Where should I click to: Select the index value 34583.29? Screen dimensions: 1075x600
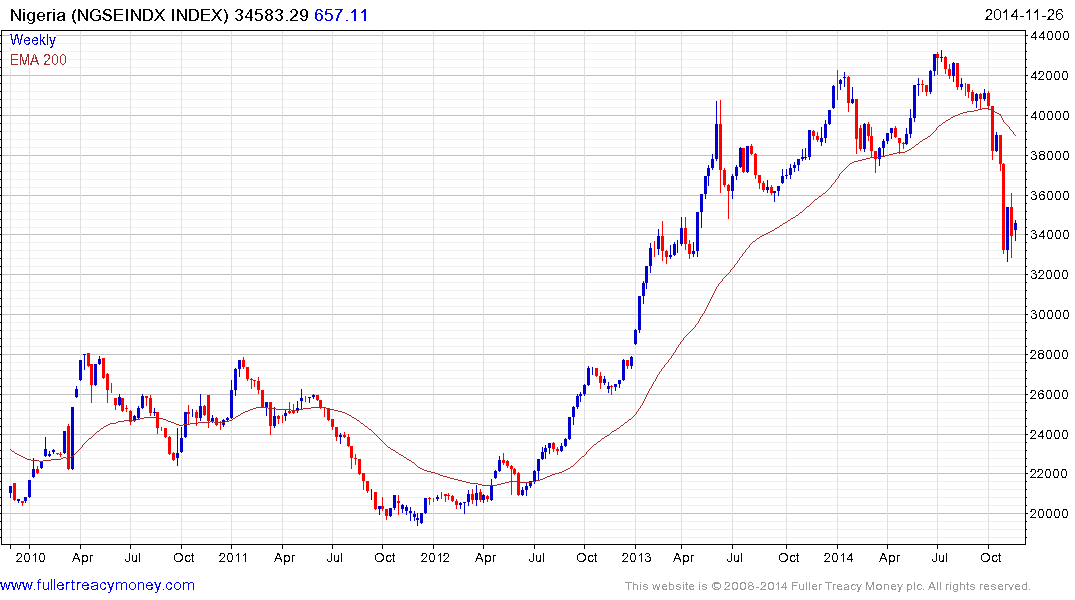pyautogui.click(x=271, y=15)
